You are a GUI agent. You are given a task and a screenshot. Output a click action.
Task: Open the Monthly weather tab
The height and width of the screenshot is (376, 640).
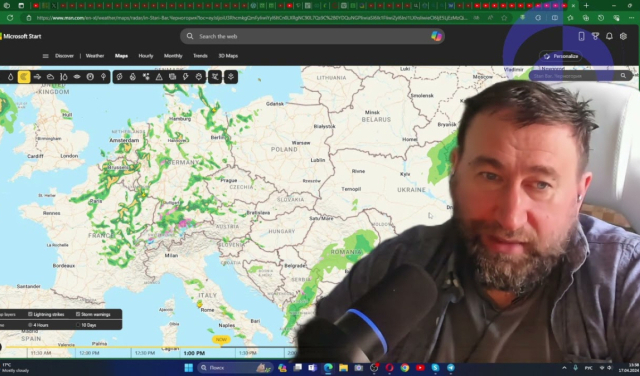click(x=173, y=56)
